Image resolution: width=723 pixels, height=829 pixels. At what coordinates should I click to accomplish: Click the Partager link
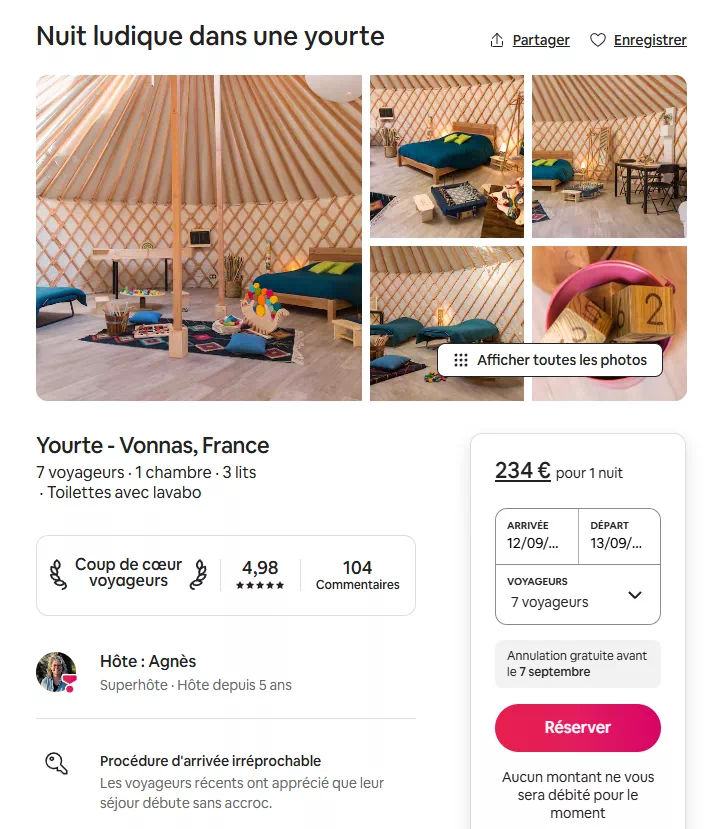[541, 40]
